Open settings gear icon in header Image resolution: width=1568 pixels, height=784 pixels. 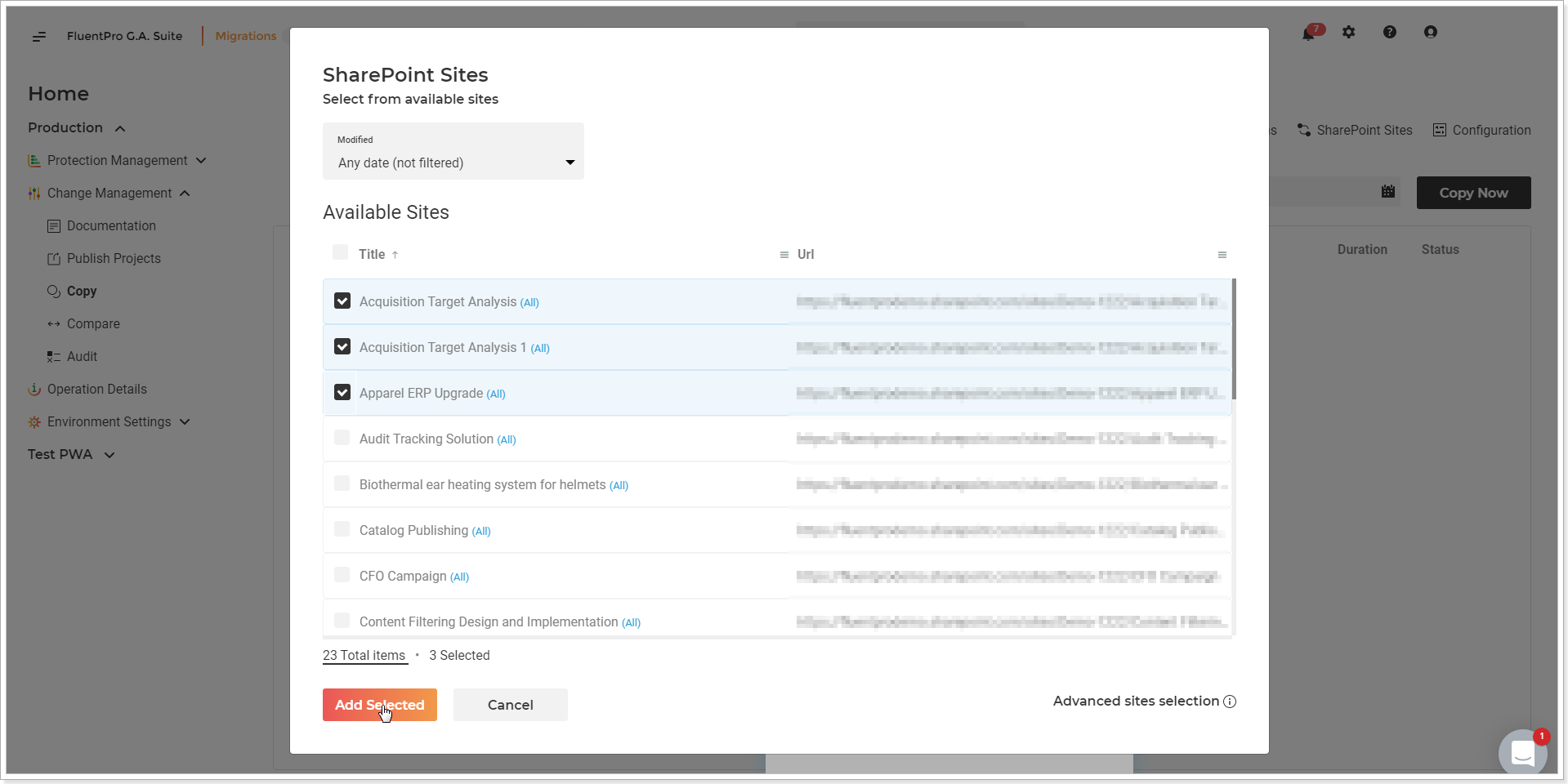point(1349,32)
